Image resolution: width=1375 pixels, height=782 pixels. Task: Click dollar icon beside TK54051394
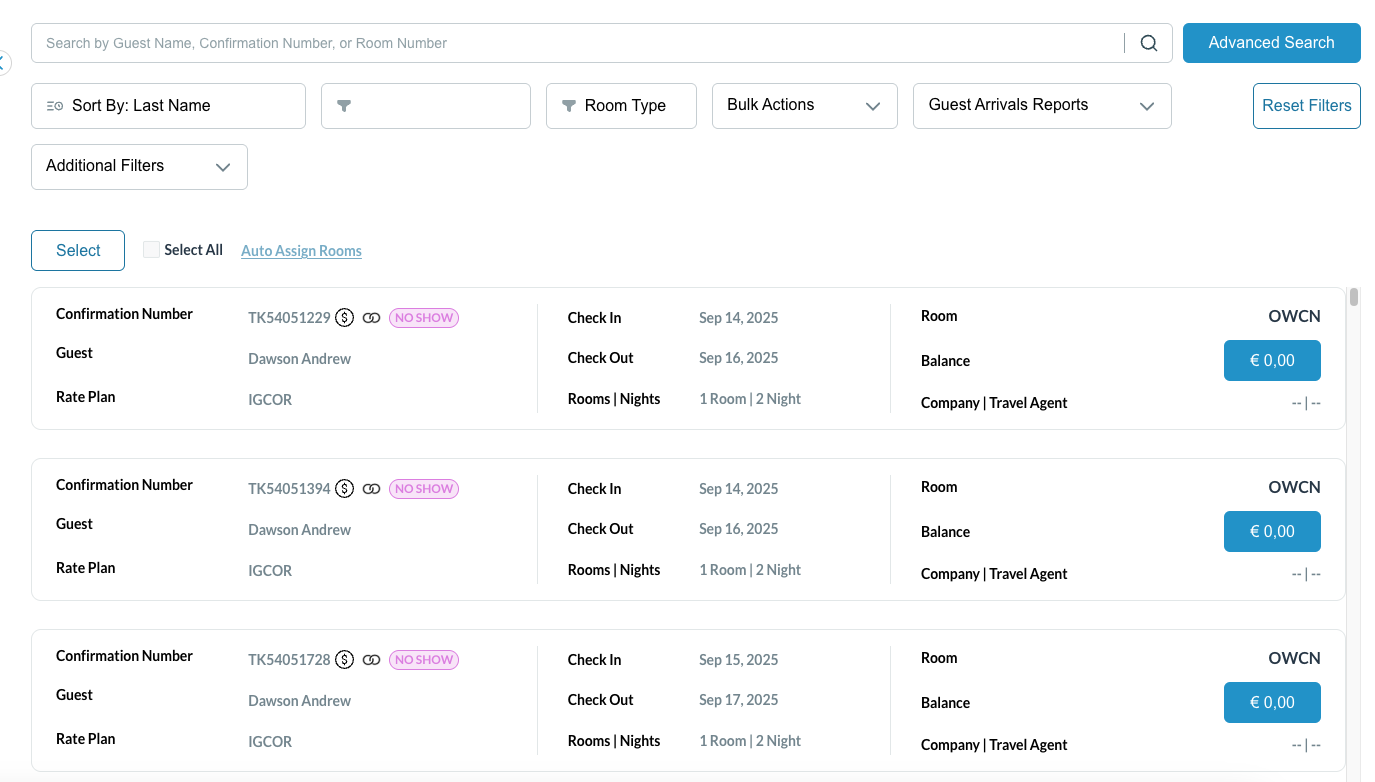tap(345, 489)
